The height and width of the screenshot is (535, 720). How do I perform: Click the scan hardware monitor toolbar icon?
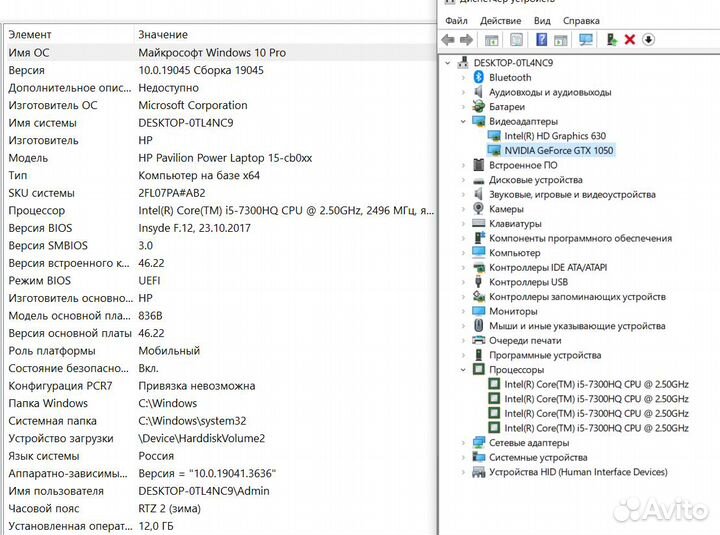point(585,39)
